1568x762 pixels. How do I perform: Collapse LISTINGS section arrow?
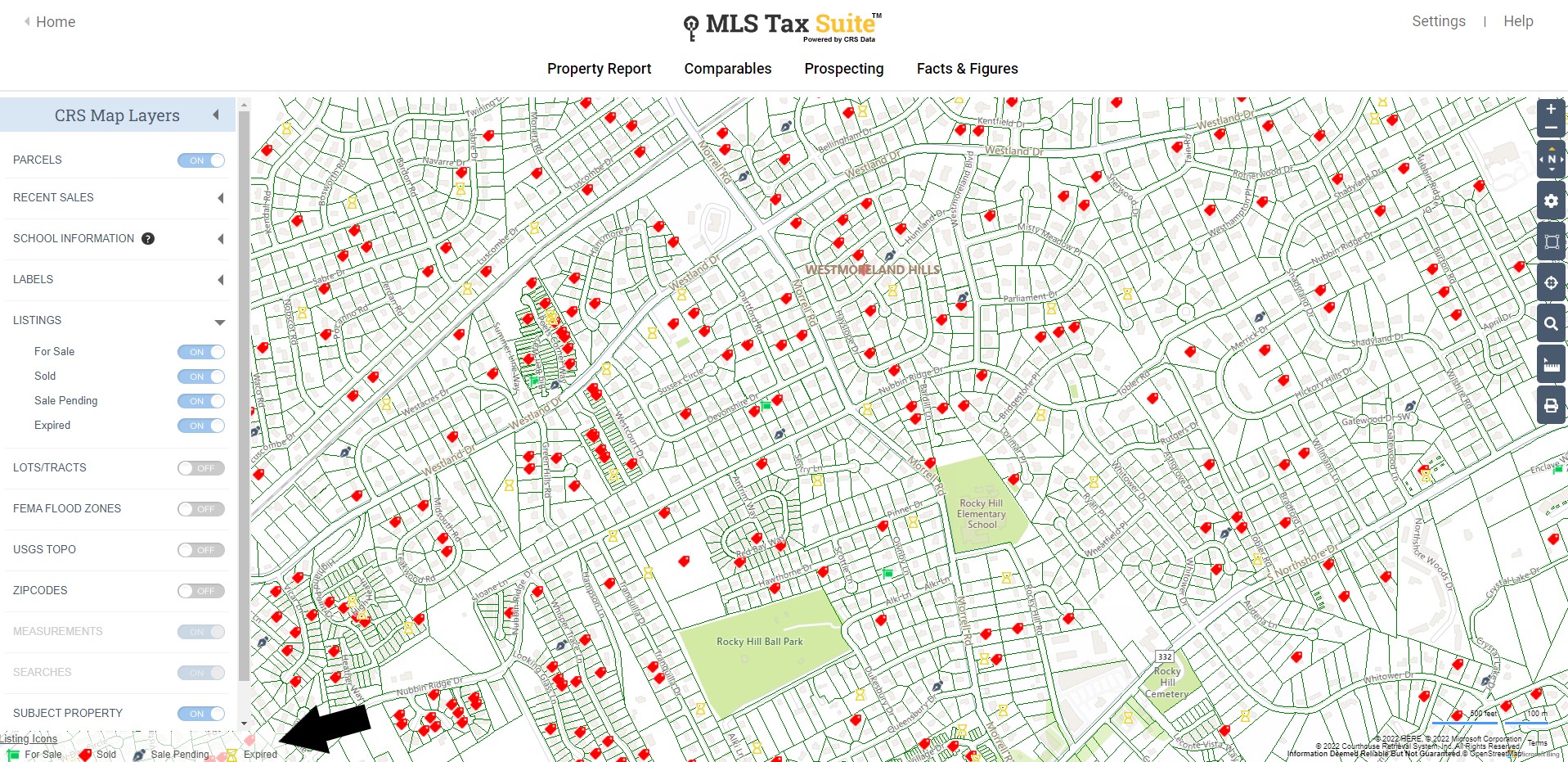tap(220, 322)
